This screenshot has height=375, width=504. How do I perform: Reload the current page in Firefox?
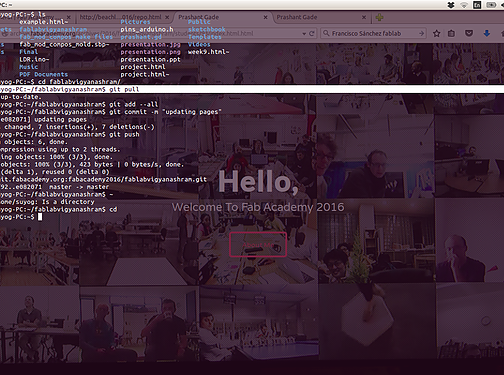(x=312, y=33)
